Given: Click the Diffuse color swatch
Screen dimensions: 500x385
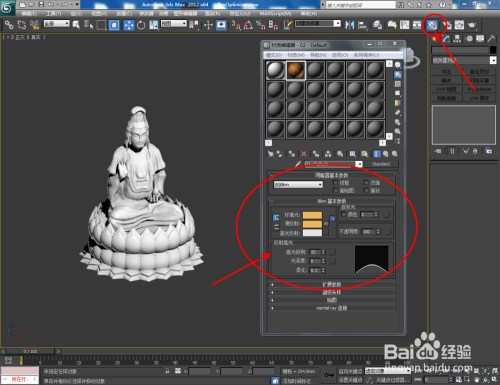Looking at the screenshot, I should tap(312, 224).
